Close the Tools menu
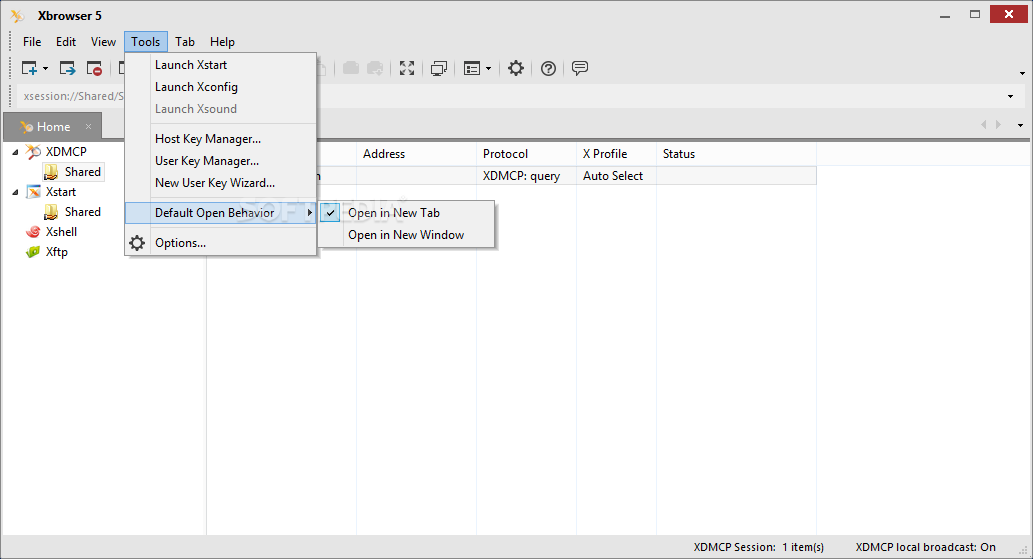Screen dimensions: 1033x559 146,41
